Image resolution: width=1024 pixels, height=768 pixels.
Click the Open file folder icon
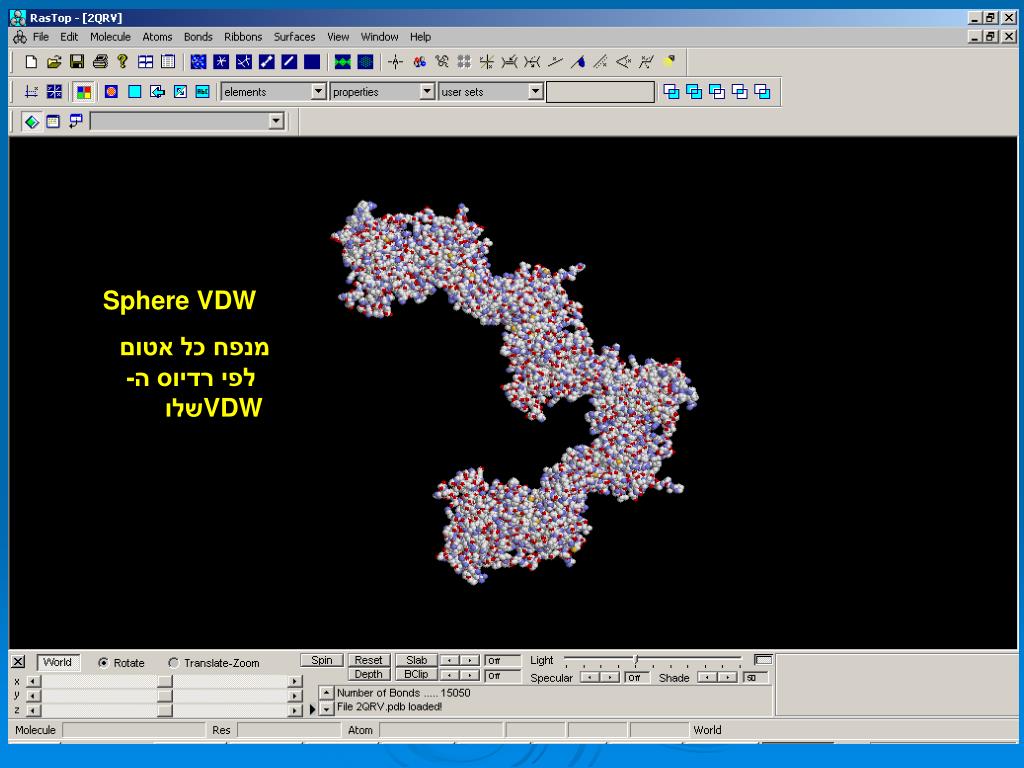54,62
